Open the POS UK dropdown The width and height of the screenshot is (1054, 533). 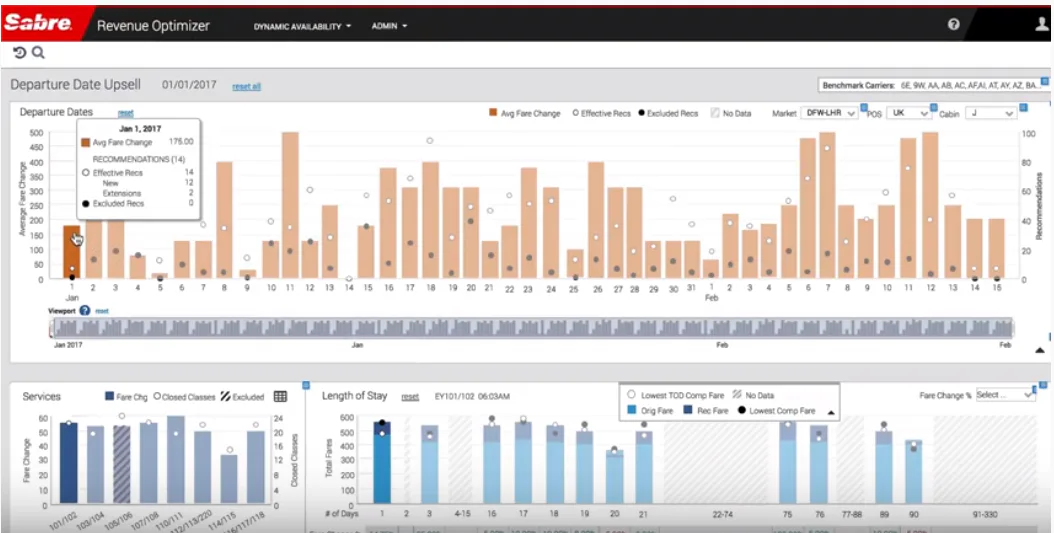(909, 114)
